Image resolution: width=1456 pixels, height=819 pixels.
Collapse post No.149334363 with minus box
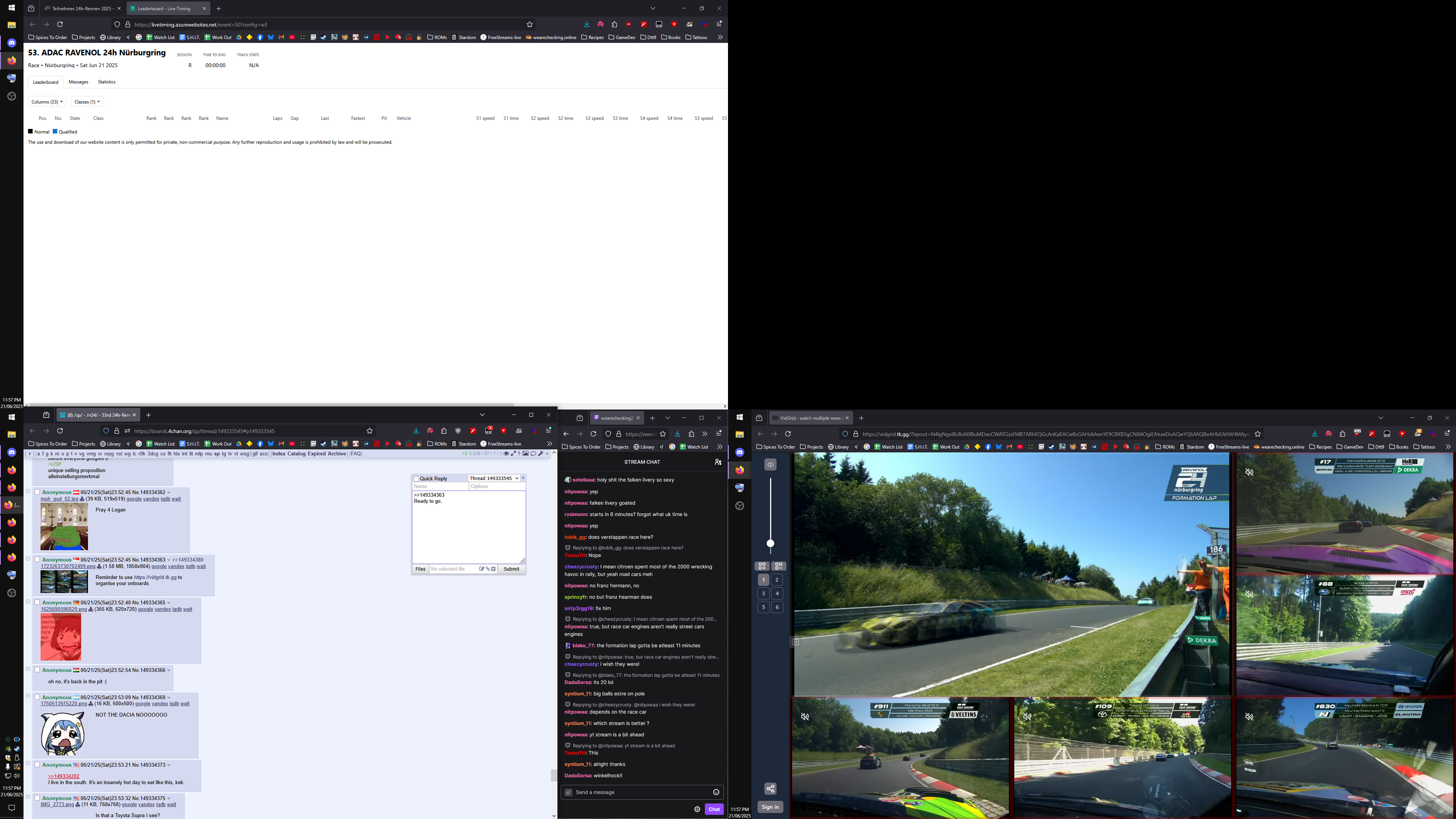coord(28,559)
